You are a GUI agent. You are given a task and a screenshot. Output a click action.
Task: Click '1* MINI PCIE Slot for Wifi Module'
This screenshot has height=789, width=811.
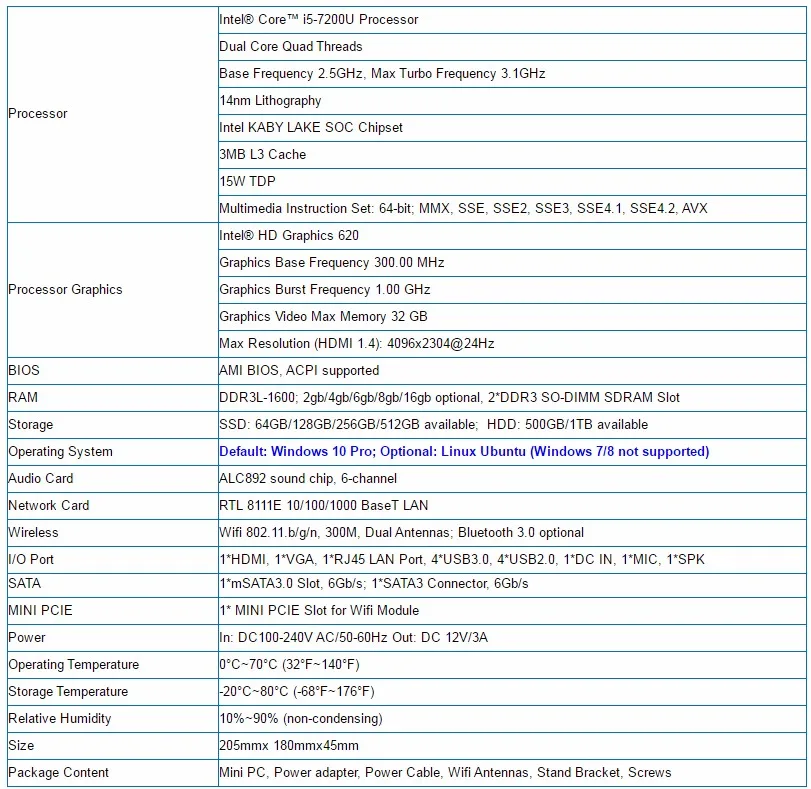[x=512, y=611]
